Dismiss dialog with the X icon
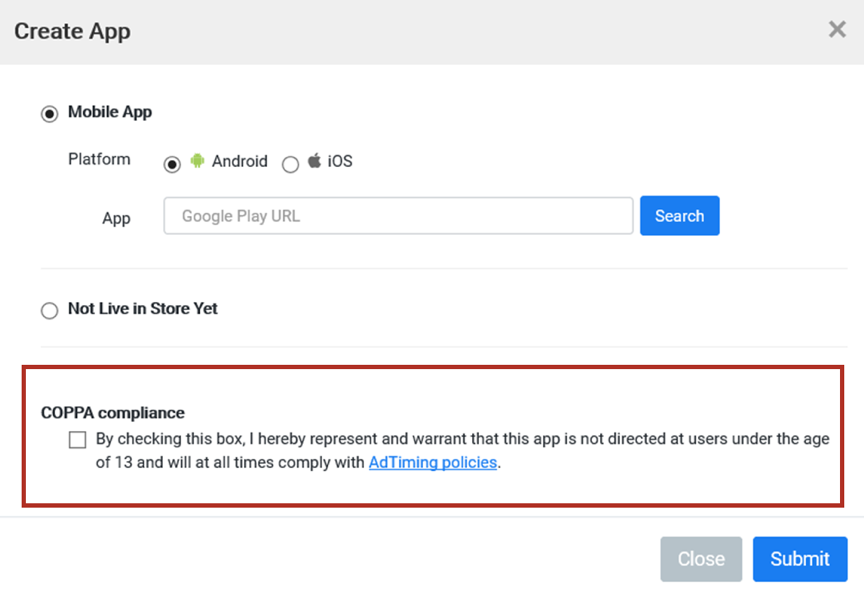The height and width of the screenshot is (597, 864). tap(837, 29)
